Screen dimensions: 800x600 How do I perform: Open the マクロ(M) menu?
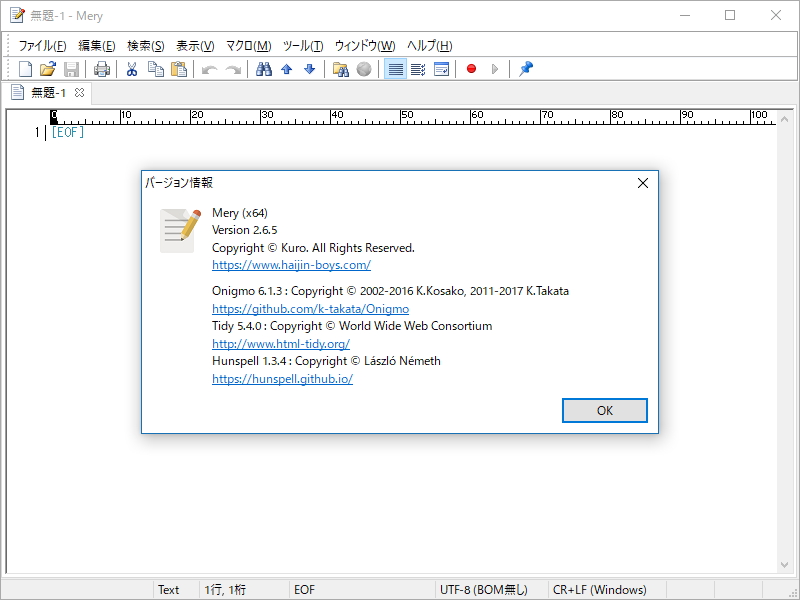pyautogui.click(x=248, y=46)
